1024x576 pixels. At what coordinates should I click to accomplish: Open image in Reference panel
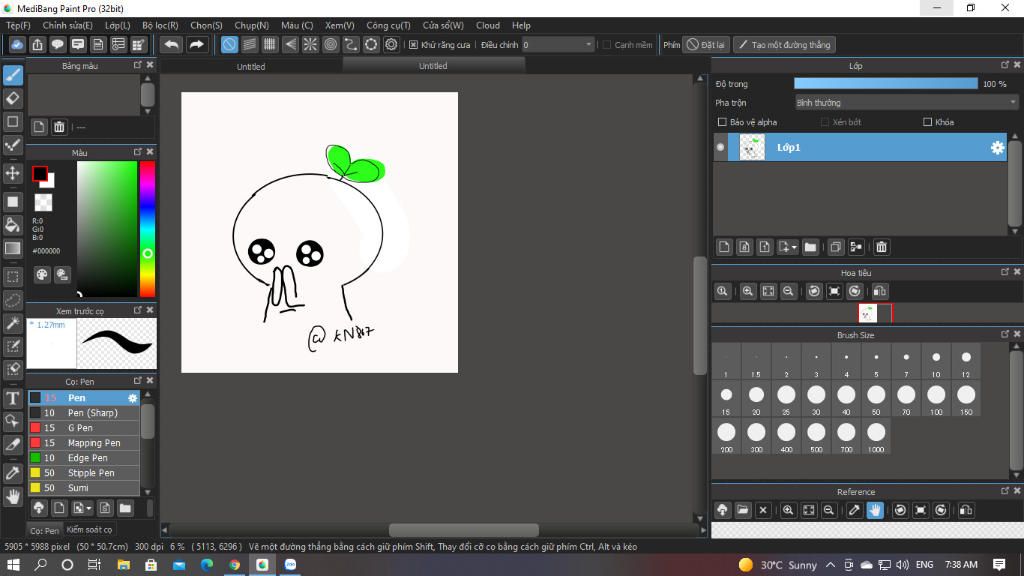click(743, 510)
